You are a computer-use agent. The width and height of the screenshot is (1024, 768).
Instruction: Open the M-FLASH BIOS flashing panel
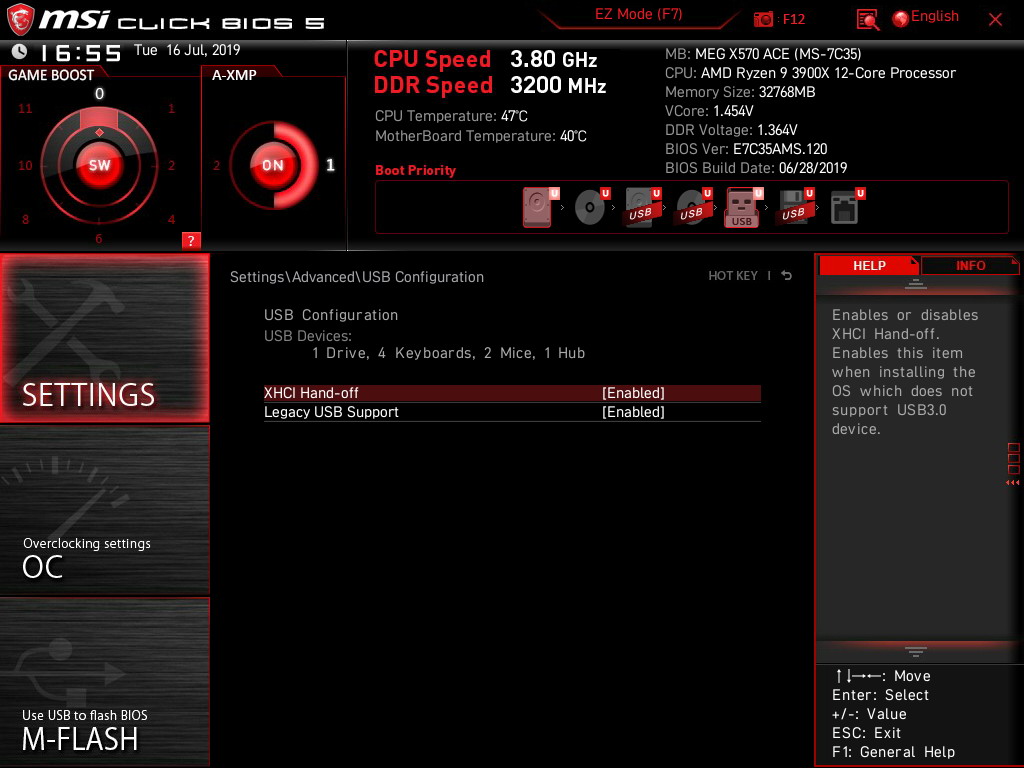(104, 681)
